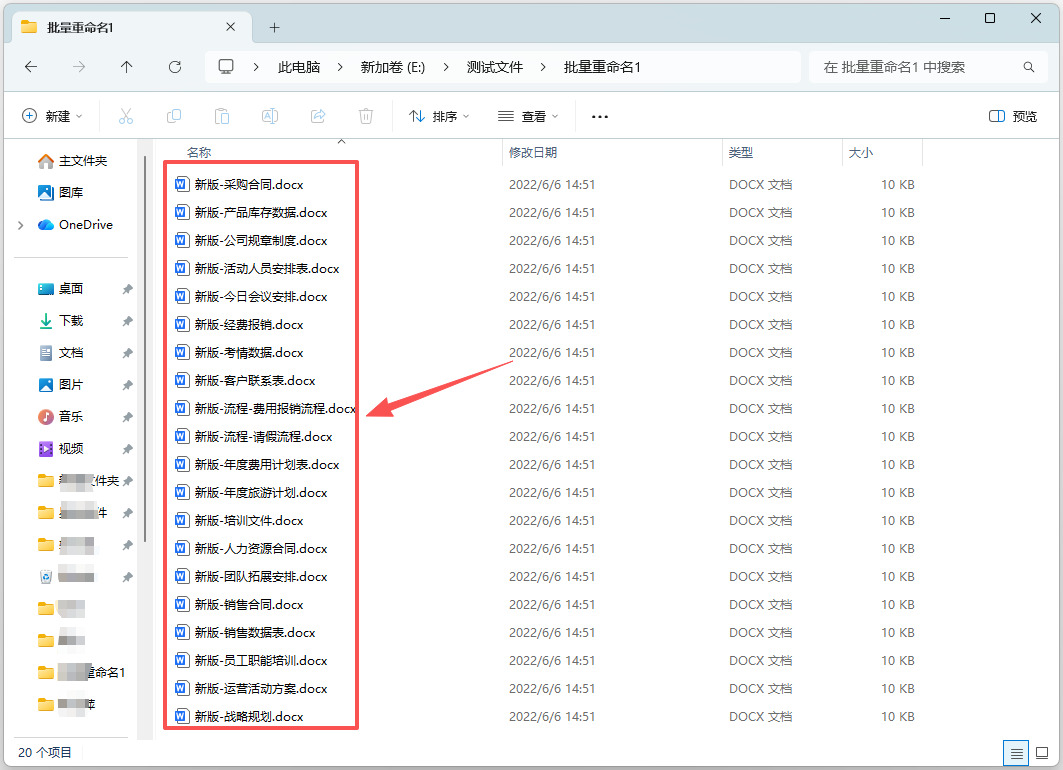Click 测试文件 in the breadcrumb
This screenshot has height=770, width=1063.
click(494, 67)
